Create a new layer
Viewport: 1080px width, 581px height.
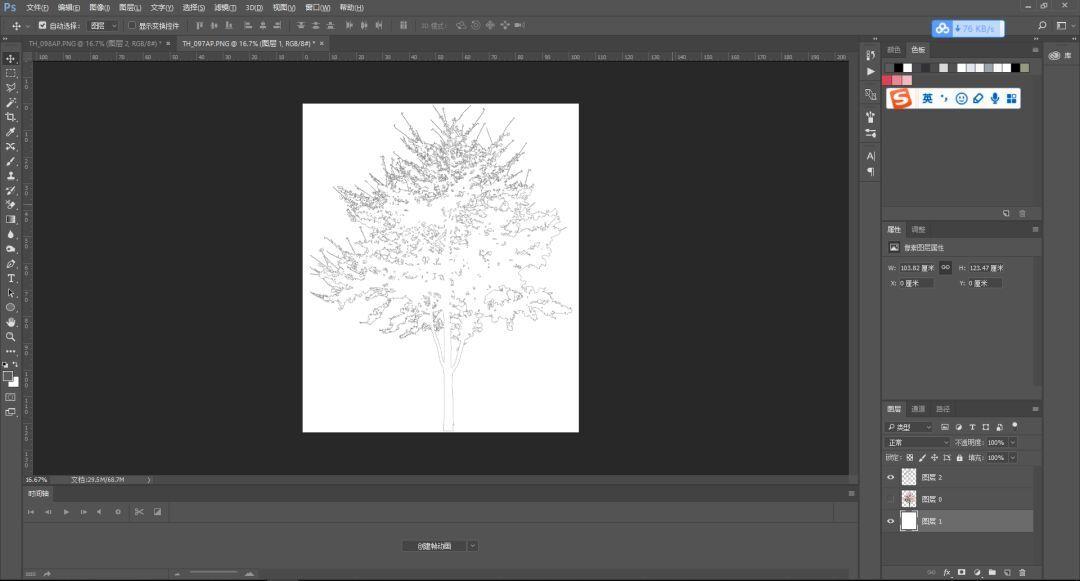tap(1007, 572)
